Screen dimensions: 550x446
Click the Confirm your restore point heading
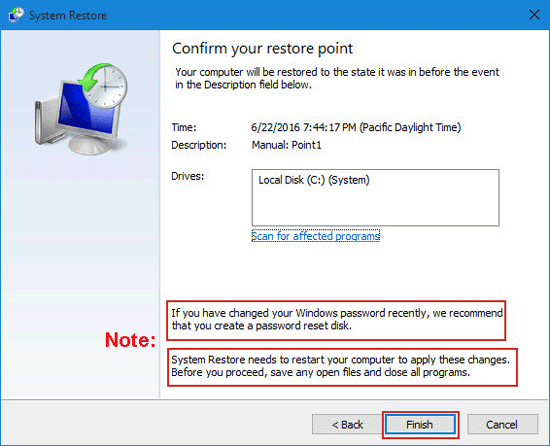pos(262,48)
